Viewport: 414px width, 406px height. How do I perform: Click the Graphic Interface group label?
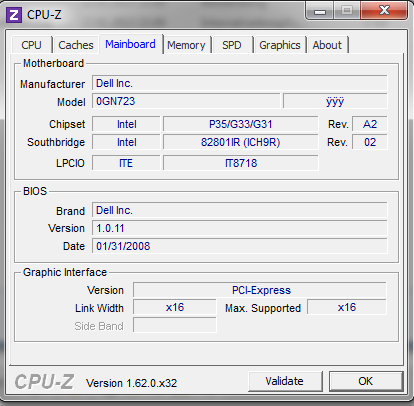65,272
